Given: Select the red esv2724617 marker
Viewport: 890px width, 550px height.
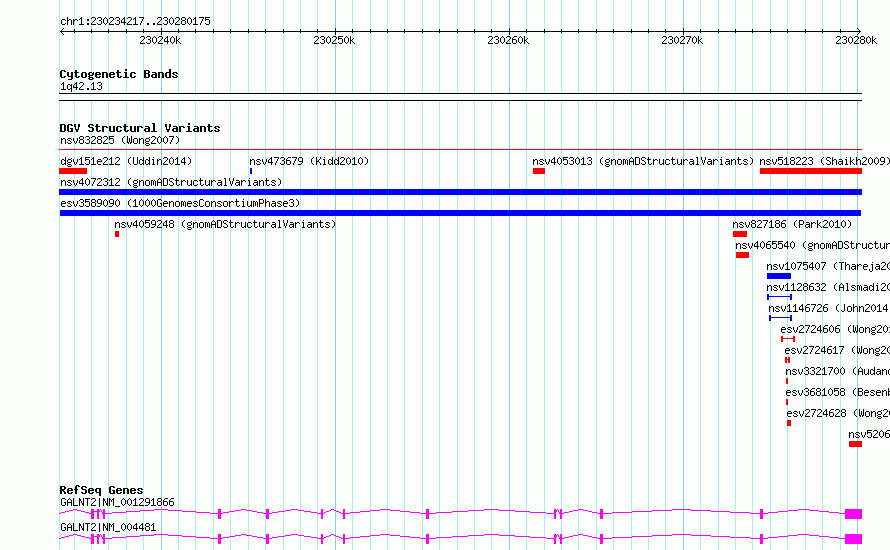Looking at the screenshot, I should tap(787, 360).
